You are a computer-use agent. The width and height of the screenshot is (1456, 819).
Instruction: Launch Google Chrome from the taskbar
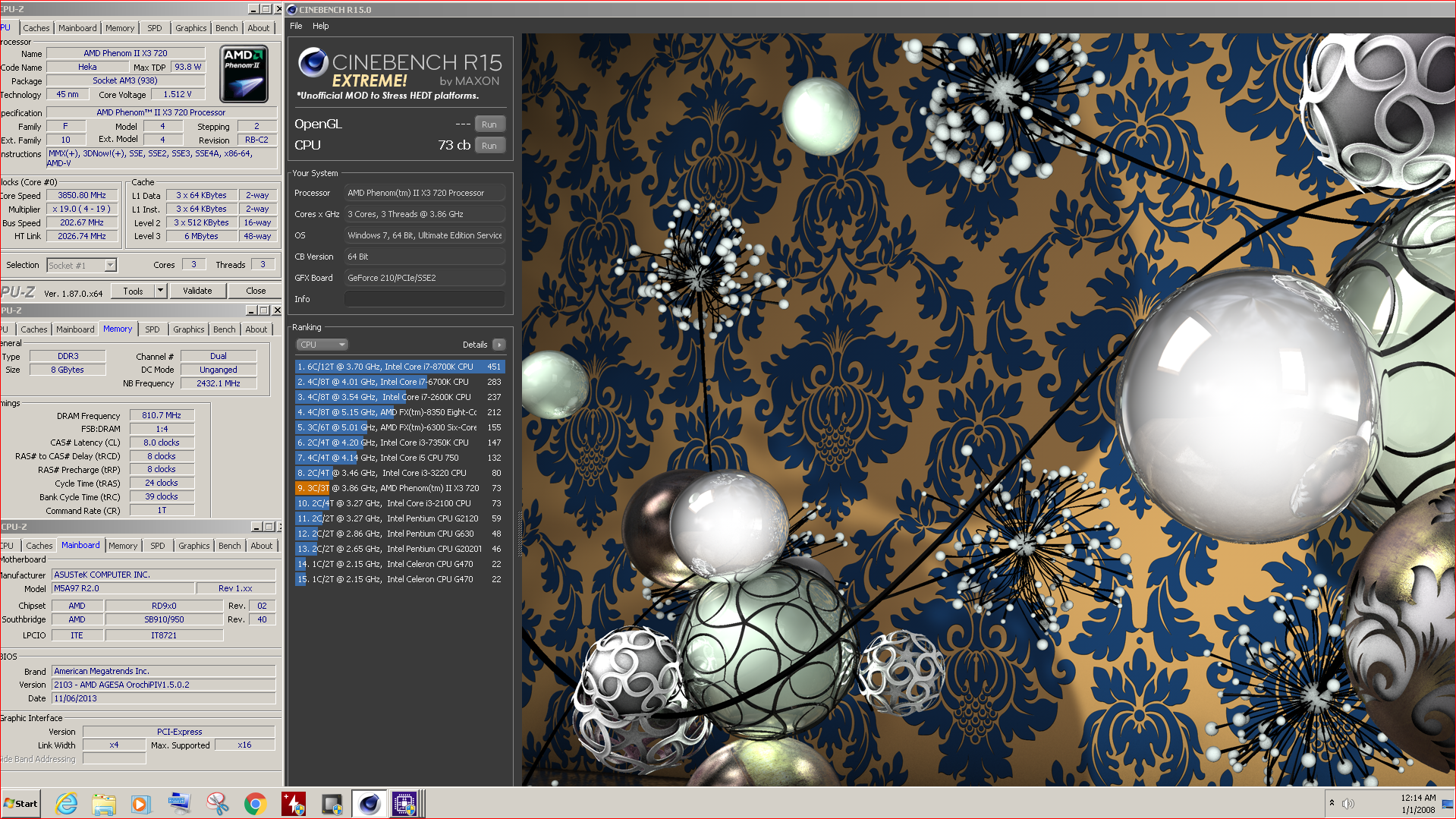pyautogui.click(x=256, y=804)
